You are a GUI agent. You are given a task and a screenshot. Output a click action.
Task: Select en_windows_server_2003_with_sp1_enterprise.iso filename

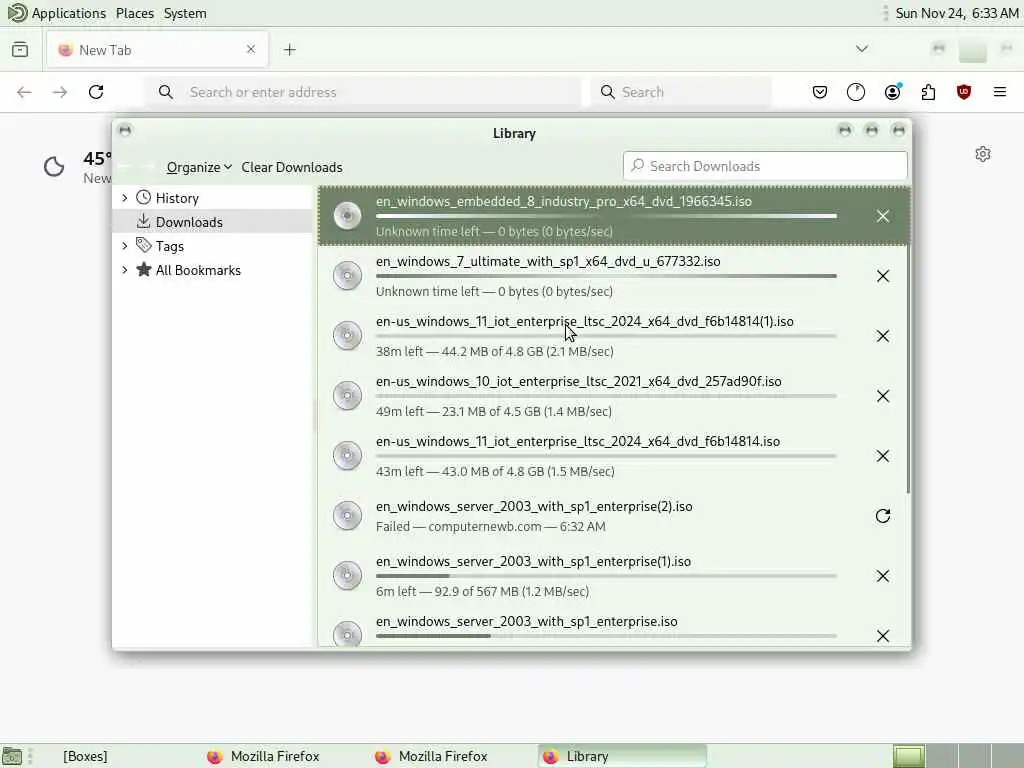tap(526, 621)
